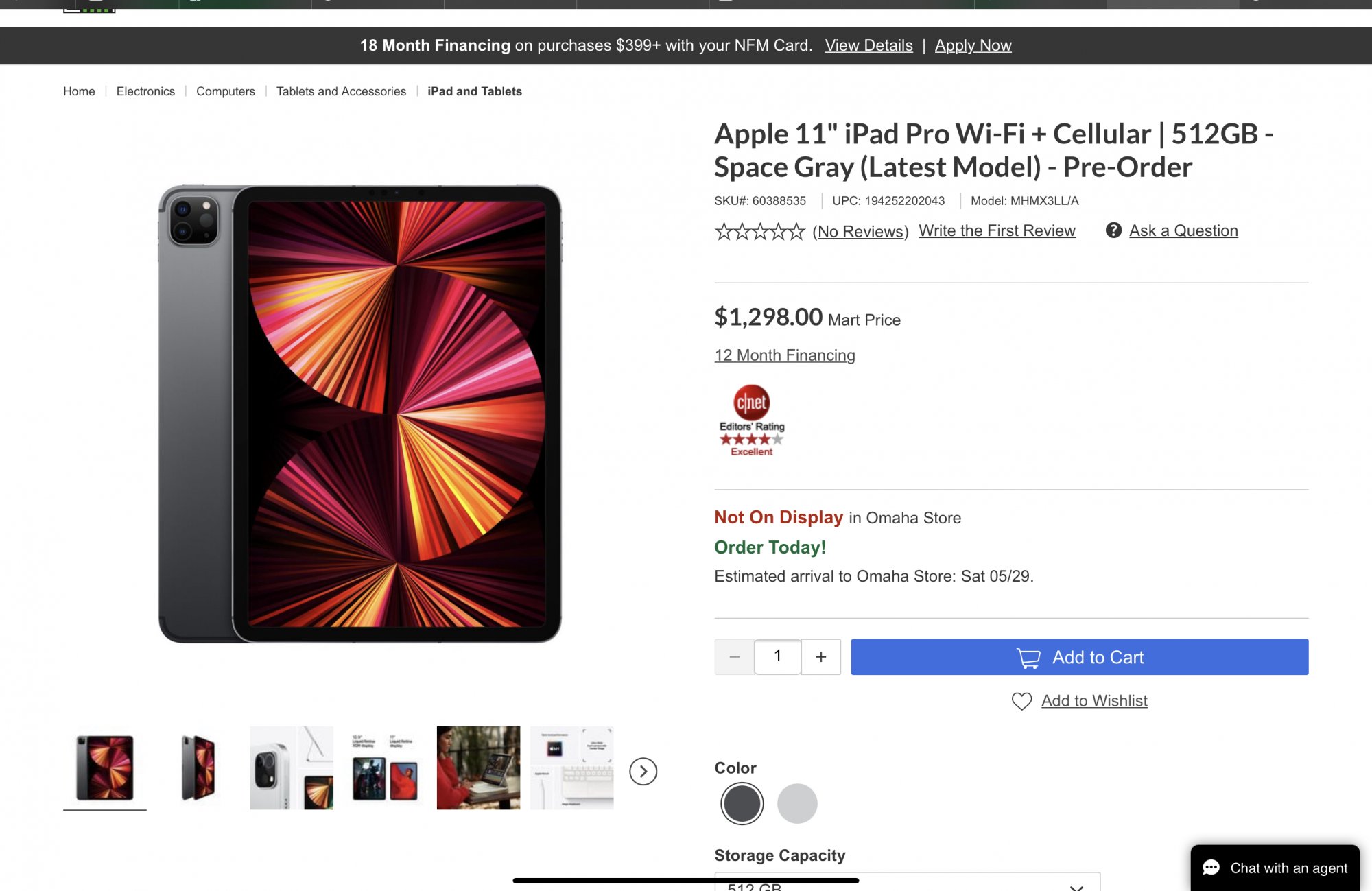Click the Ask a Question help icon

click(x=1113, y=230)
